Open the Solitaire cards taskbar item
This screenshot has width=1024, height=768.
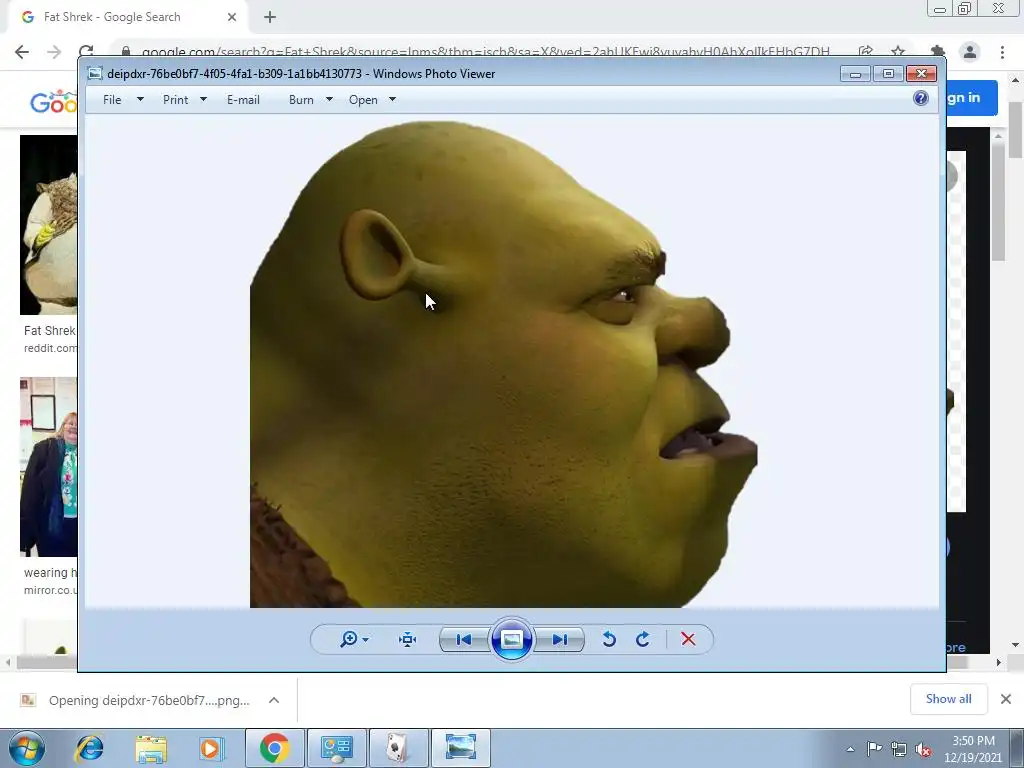coord(398,748)
